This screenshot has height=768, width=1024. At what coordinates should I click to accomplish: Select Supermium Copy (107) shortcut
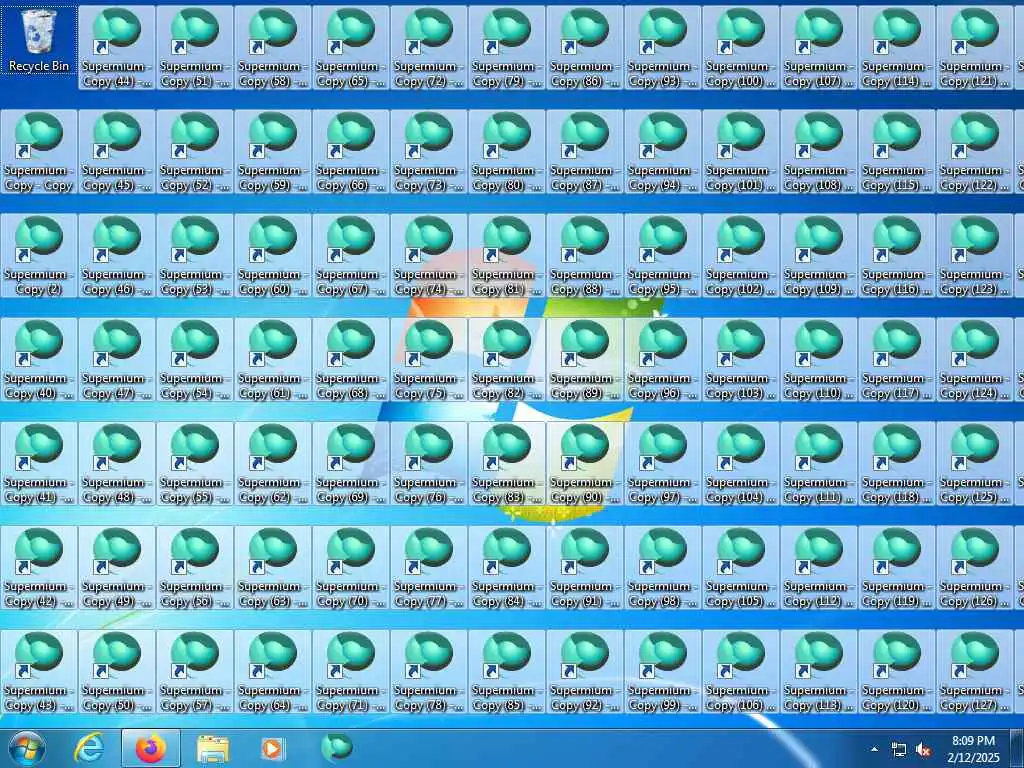(819, 48)
